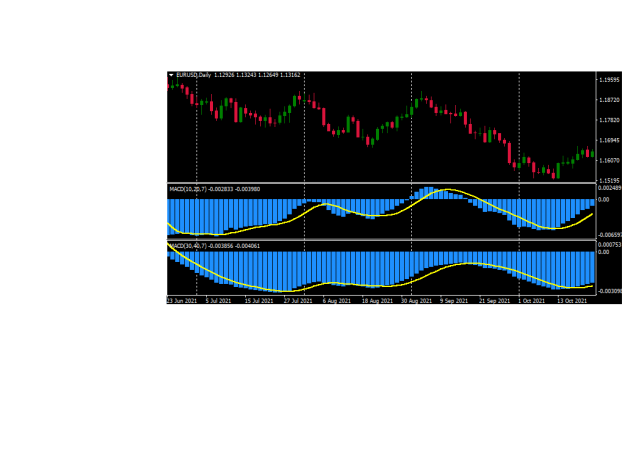This screenshot has height=469, width=625.
Task: Click the 9 Sep 2021 date label
Action: coord(454,301)
